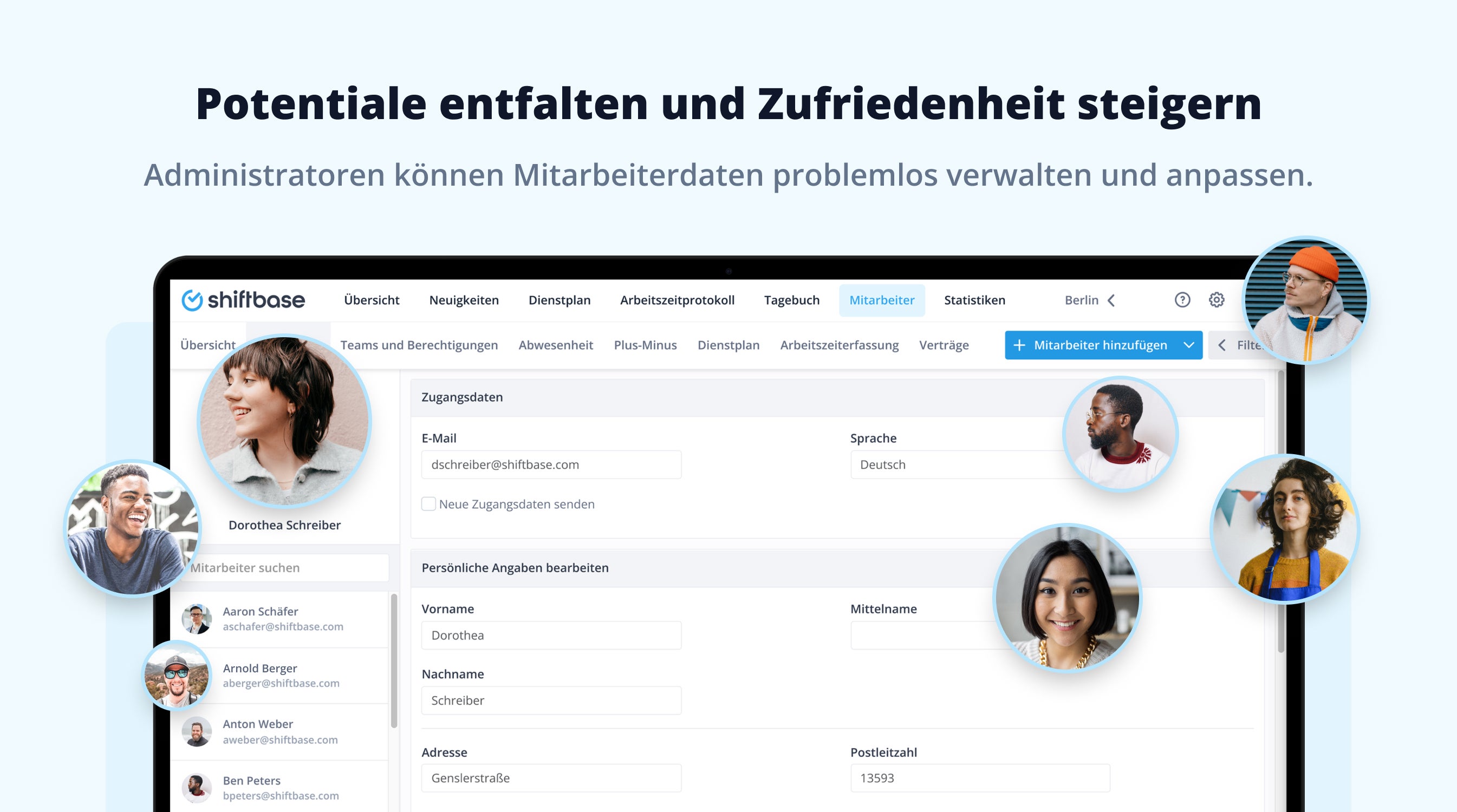Enable Neue Zugangsdaten senden checkbox
The height and width of the screenshot is (812, 1457).
429,504
